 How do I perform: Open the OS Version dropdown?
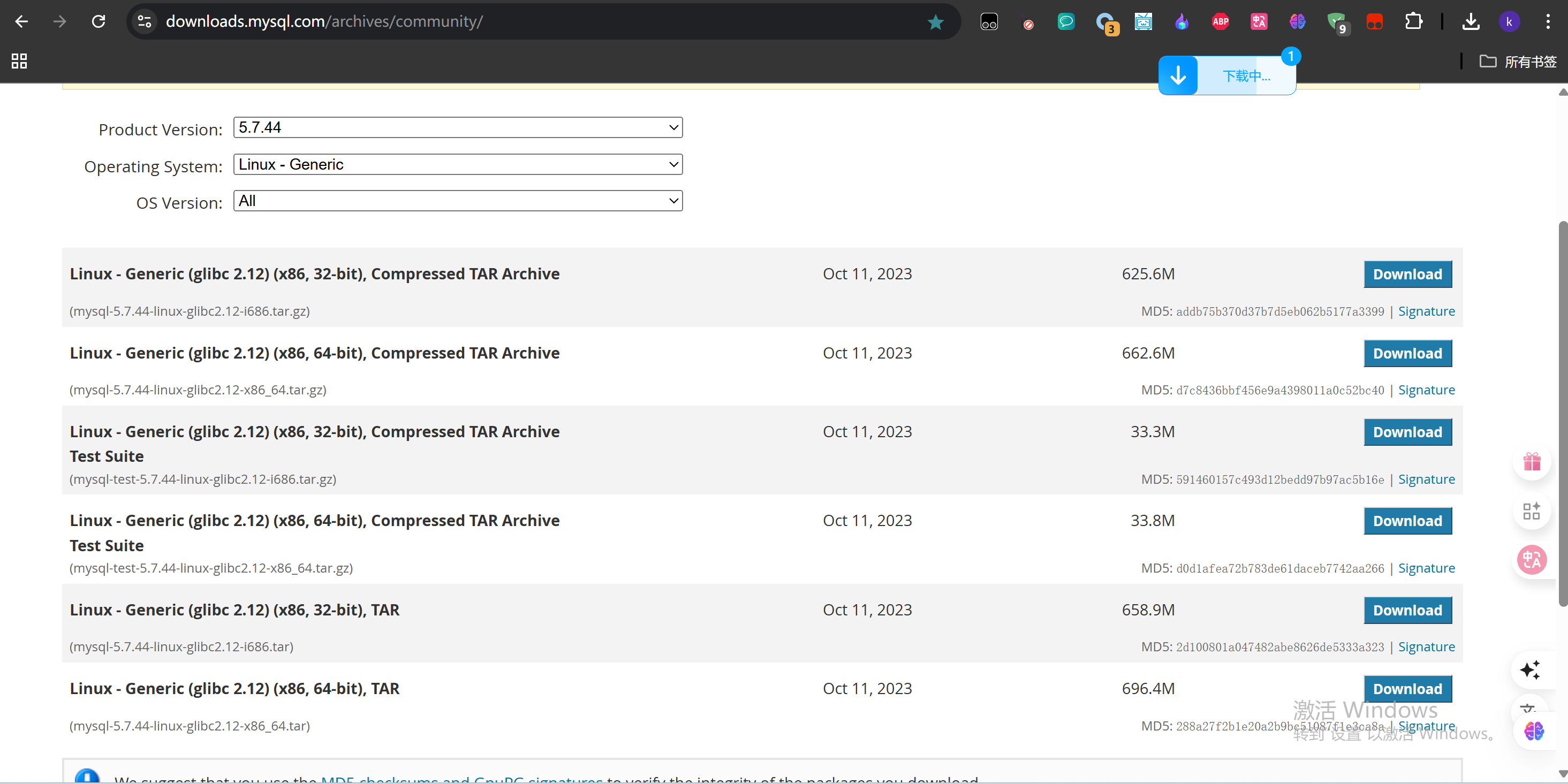tap(458, 201)
